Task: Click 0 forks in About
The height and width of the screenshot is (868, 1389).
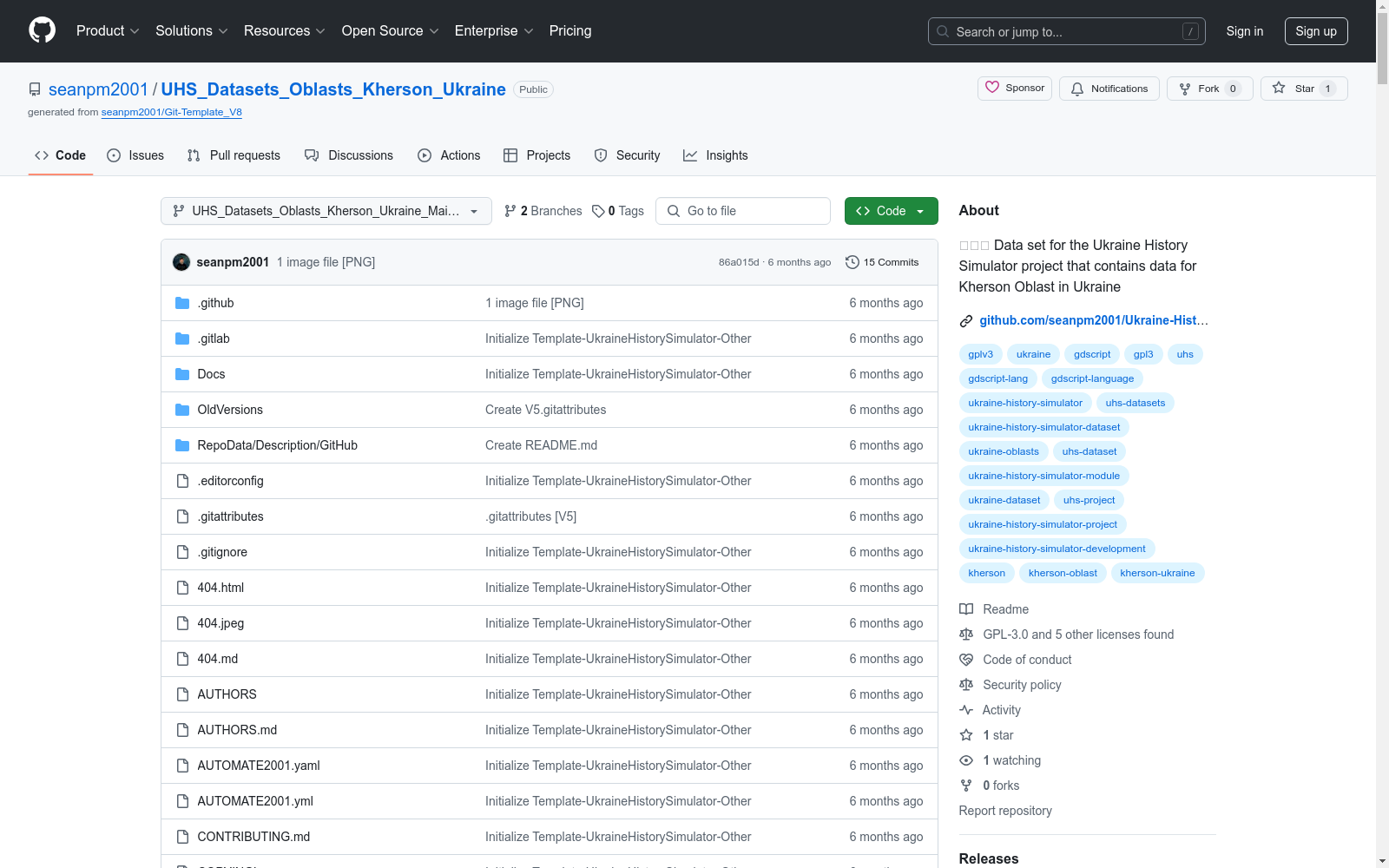Action: [x=990, y=786]
